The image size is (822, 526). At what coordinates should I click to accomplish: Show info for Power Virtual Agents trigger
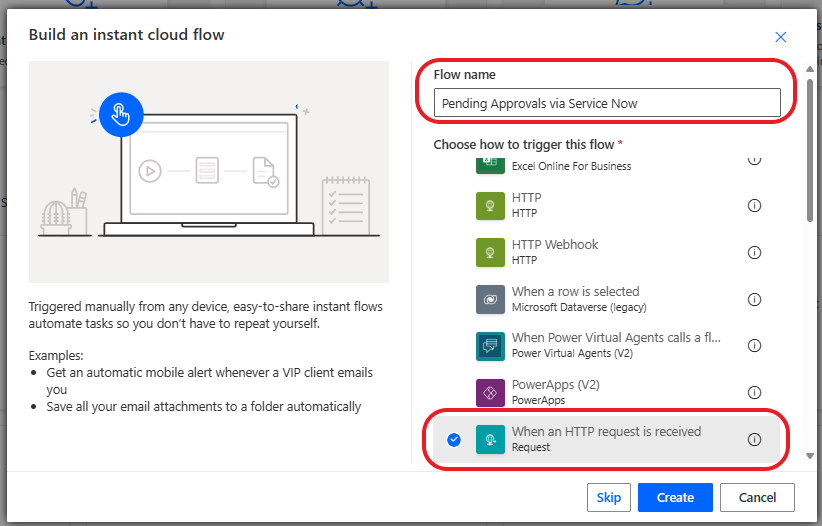coord(754,346)
